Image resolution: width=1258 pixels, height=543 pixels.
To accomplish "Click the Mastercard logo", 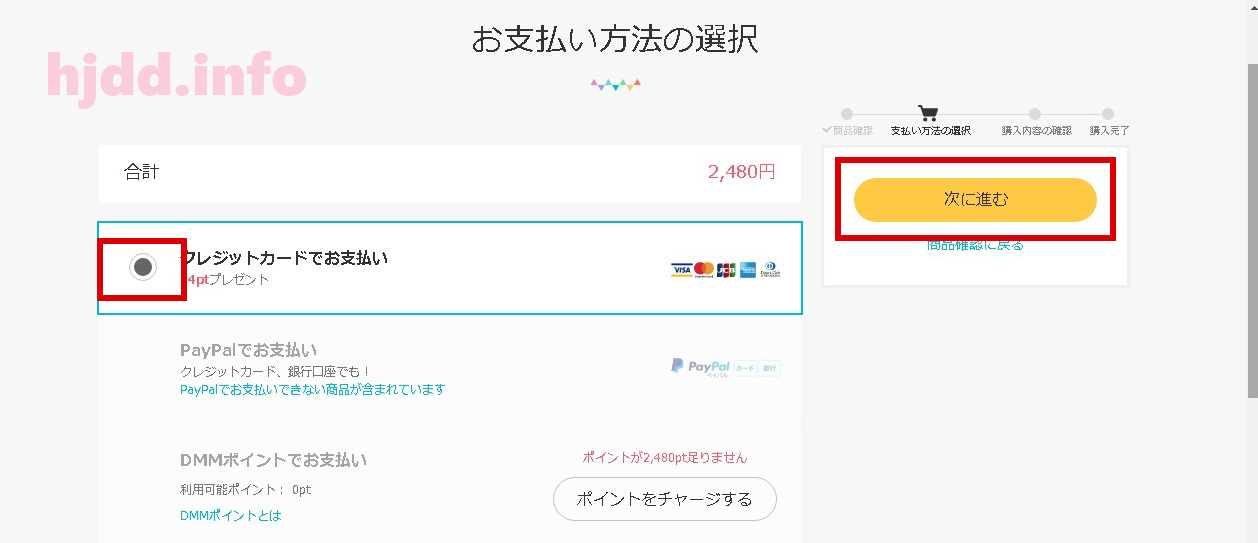I will point(704,270).
